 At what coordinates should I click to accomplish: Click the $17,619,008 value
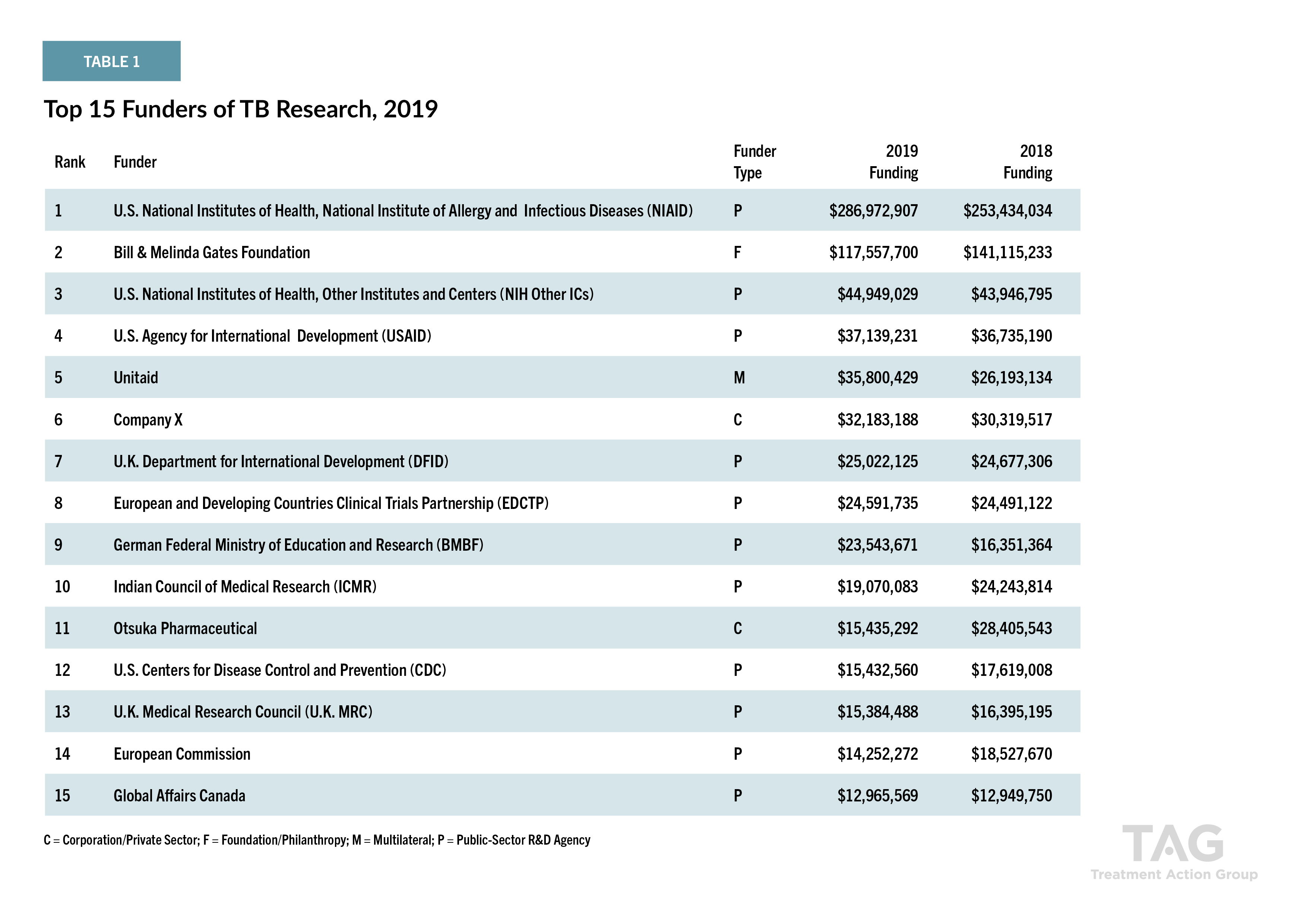[x=1012, y=671]
